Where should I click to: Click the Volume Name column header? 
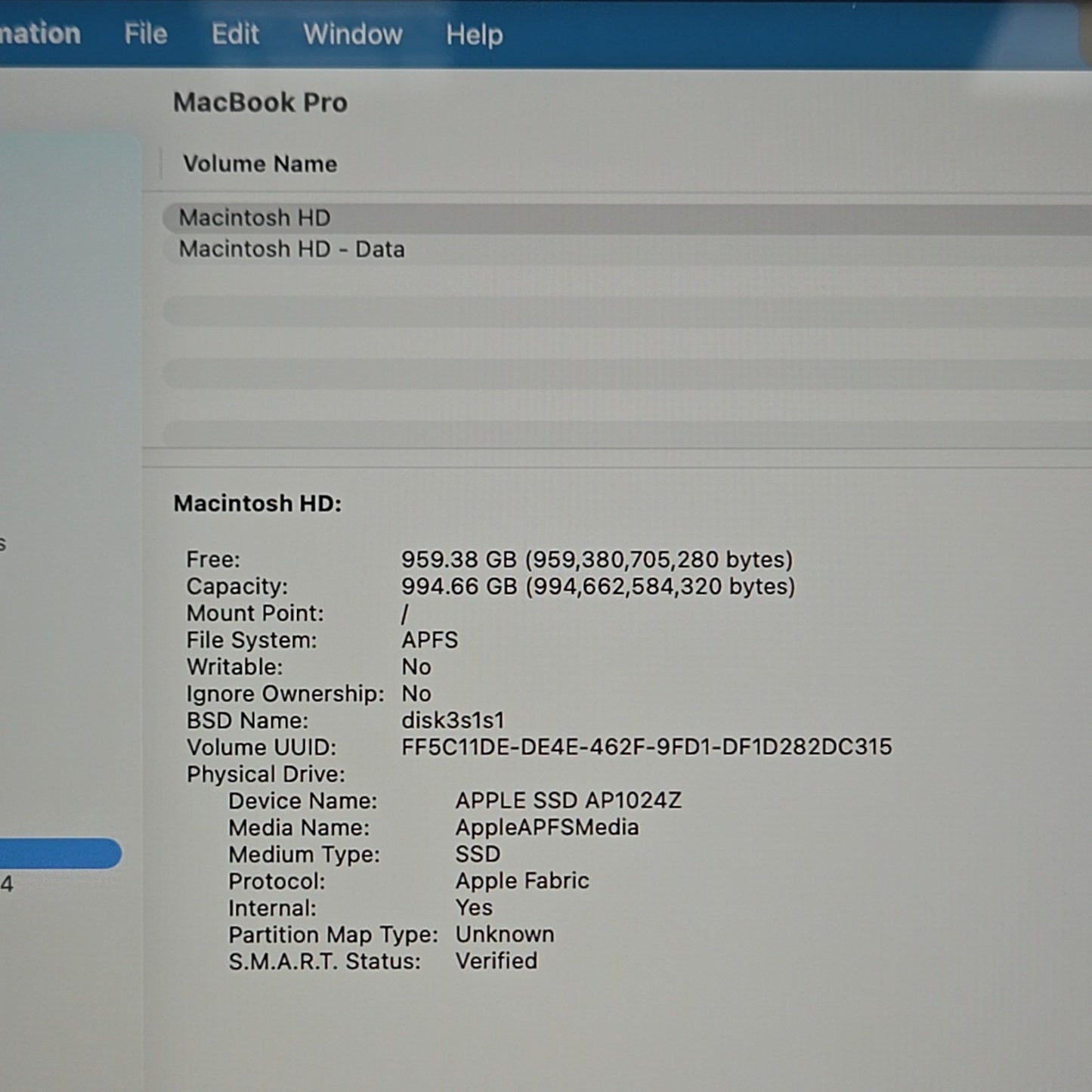pos(260,164)
